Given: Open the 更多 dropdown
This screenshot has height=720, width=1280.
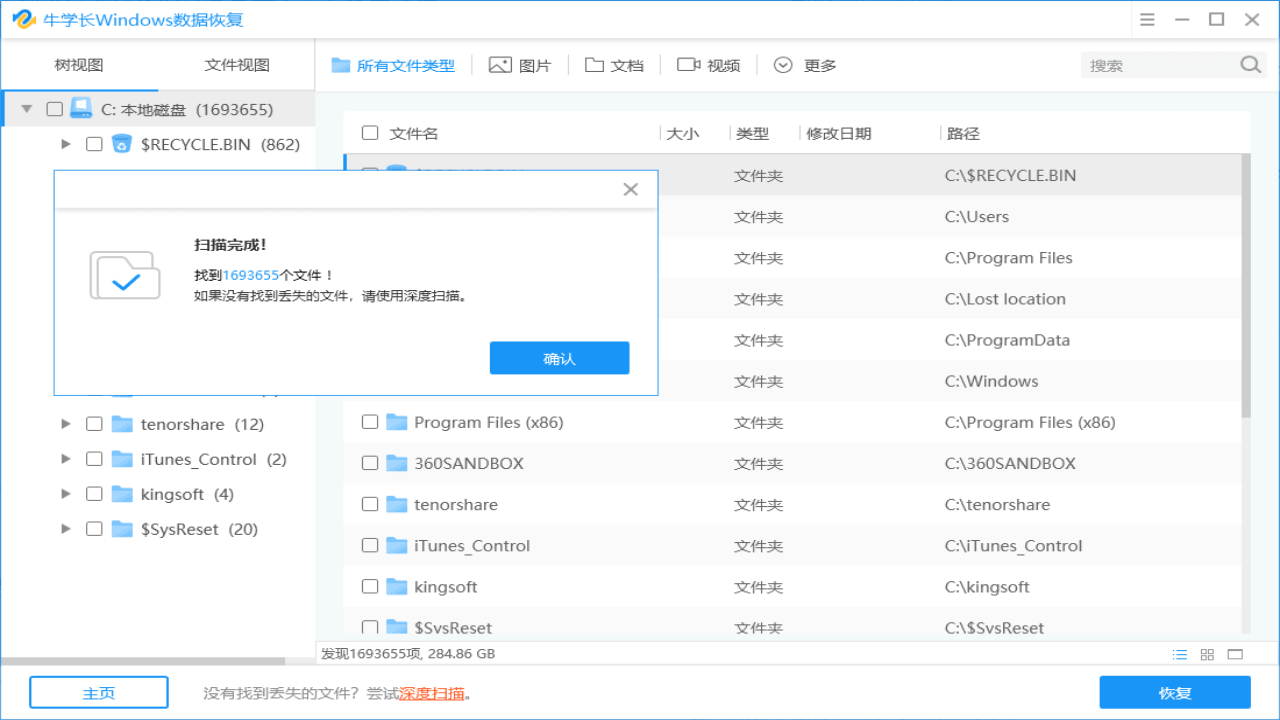Looking at the screenshot, I should [803, 64].
